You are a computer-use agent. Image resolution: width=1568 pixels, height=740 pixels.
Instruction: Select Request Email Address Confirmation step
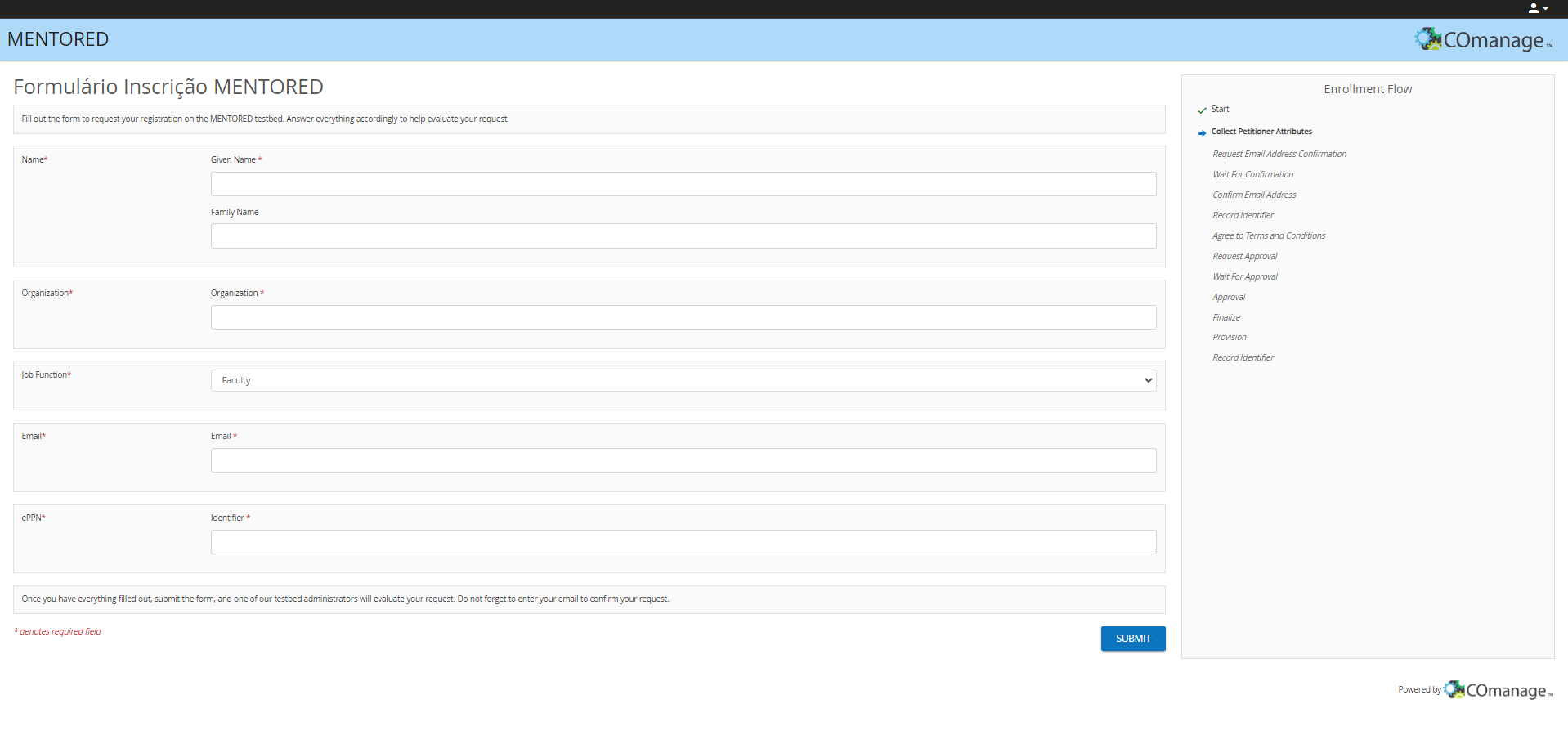[1279, 154]
